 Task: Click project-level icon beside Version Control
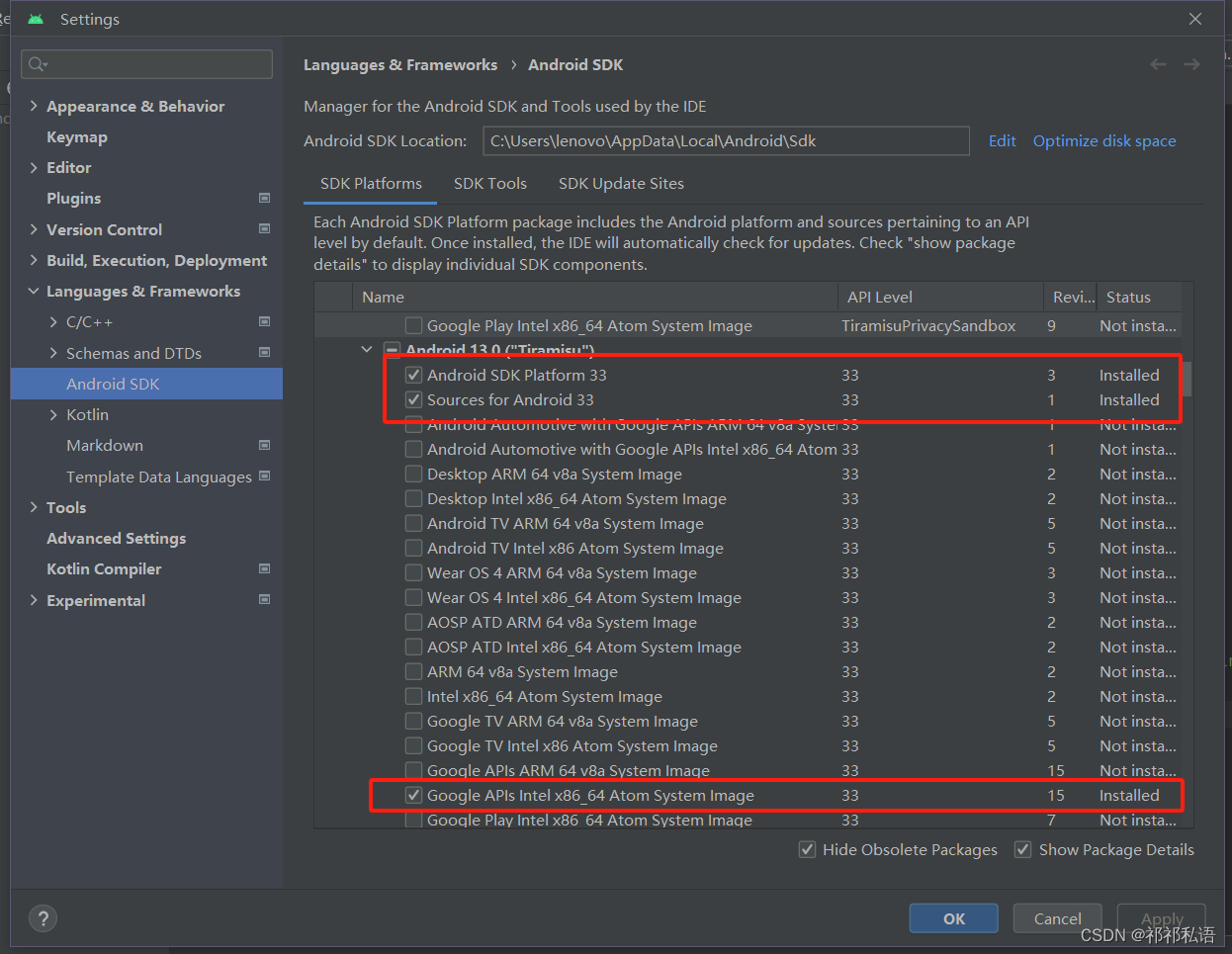click(264, 228)
